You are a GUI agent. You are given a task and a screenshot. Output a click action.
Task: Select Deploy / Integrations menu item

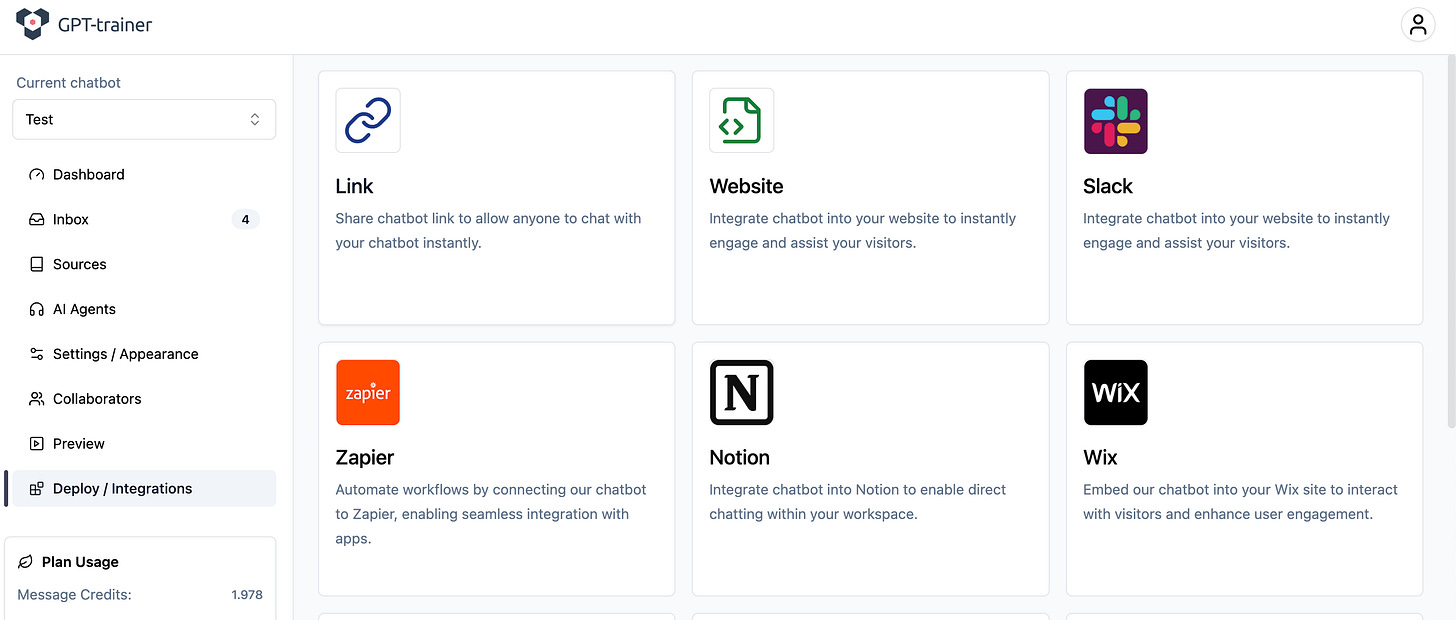click(142, 489)
